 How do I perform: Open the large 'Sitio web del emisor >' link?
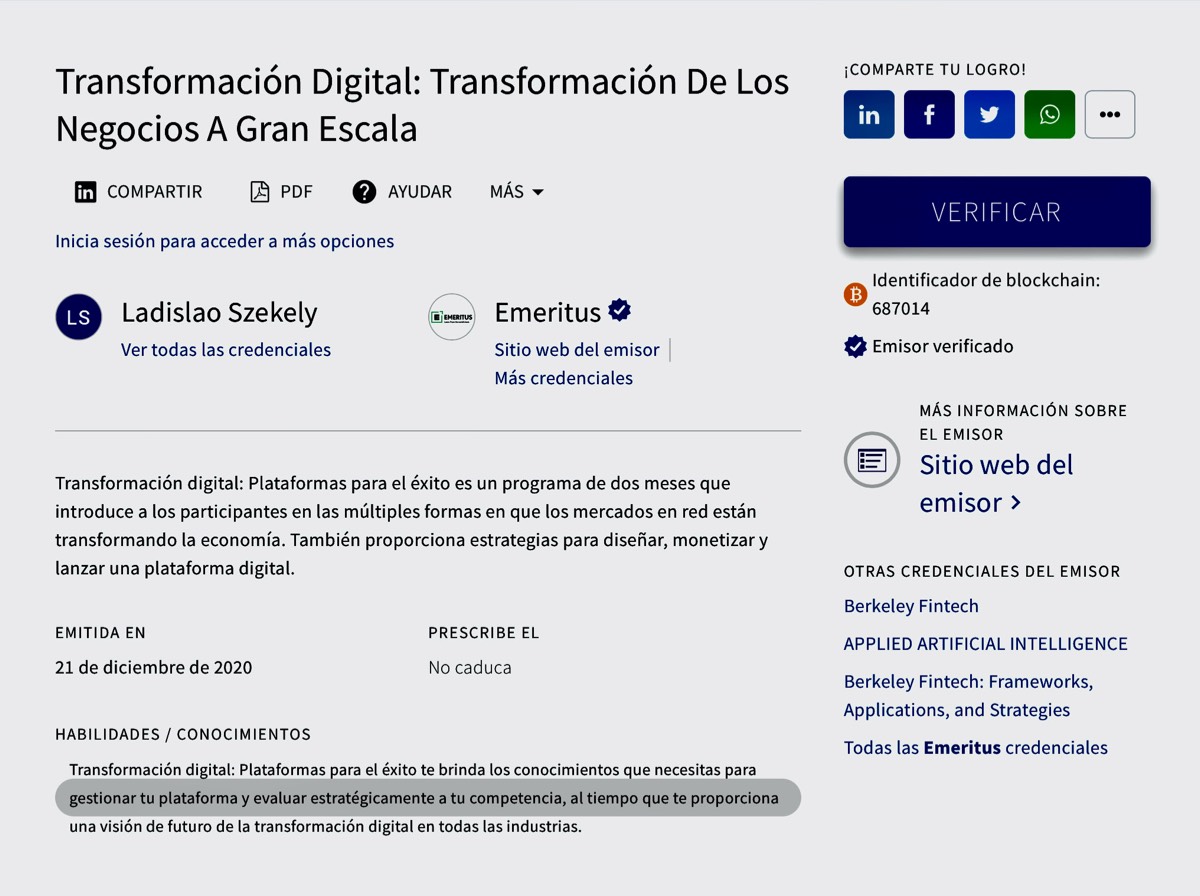click(x=995, y=483)
